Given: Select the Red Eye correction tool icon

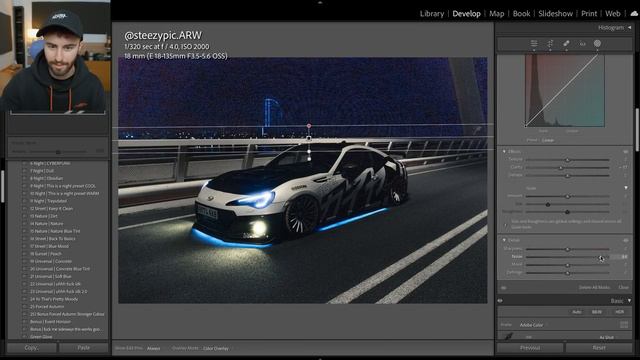Looking at the screenshot, I should [582, 43].
